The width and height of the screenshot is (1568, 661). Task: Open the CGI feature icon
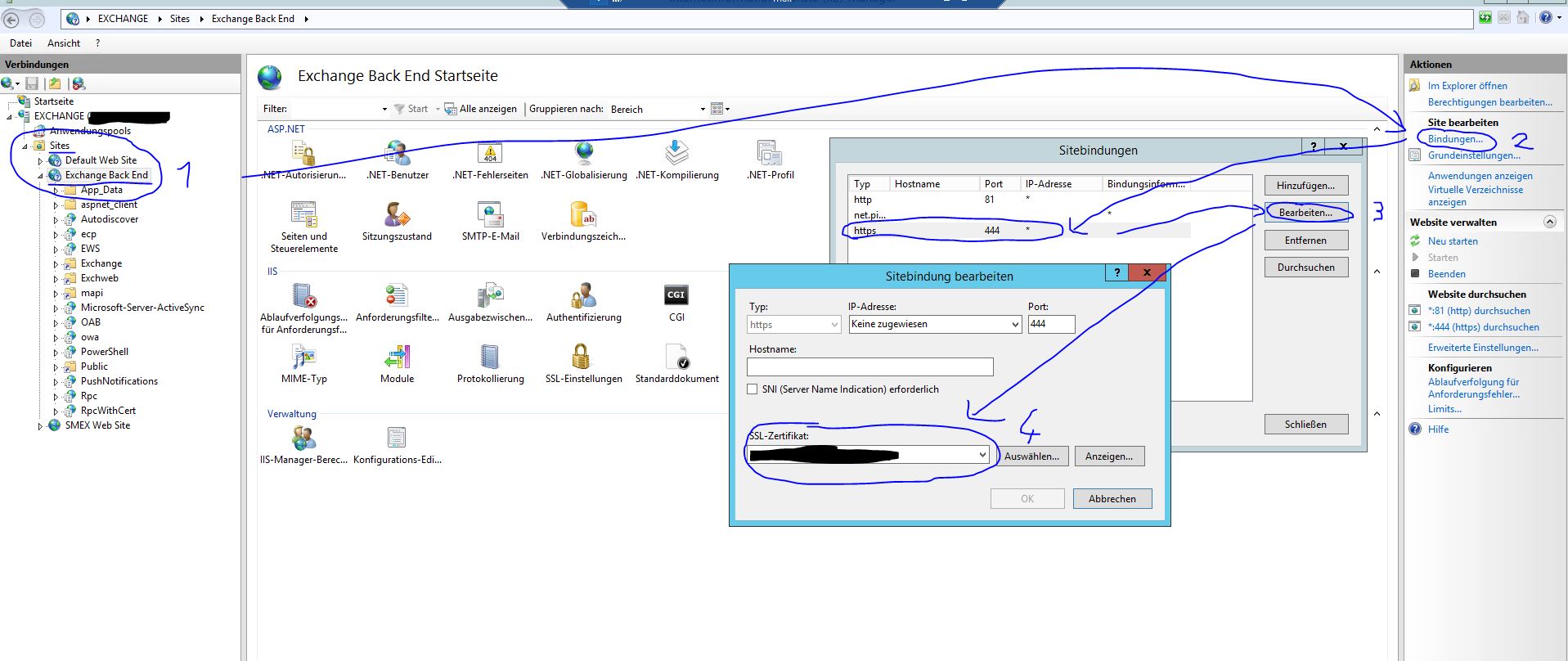tap(676, 295)
